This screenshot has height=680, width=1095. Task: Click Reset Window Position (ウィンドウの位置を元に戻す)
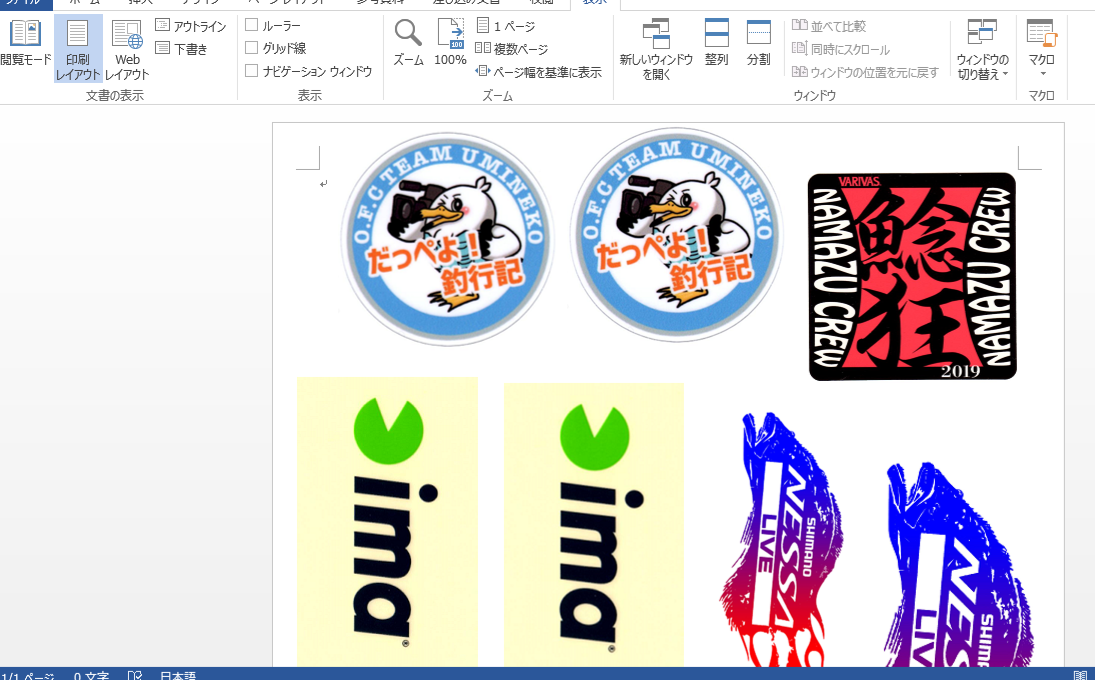coord(865,72)
